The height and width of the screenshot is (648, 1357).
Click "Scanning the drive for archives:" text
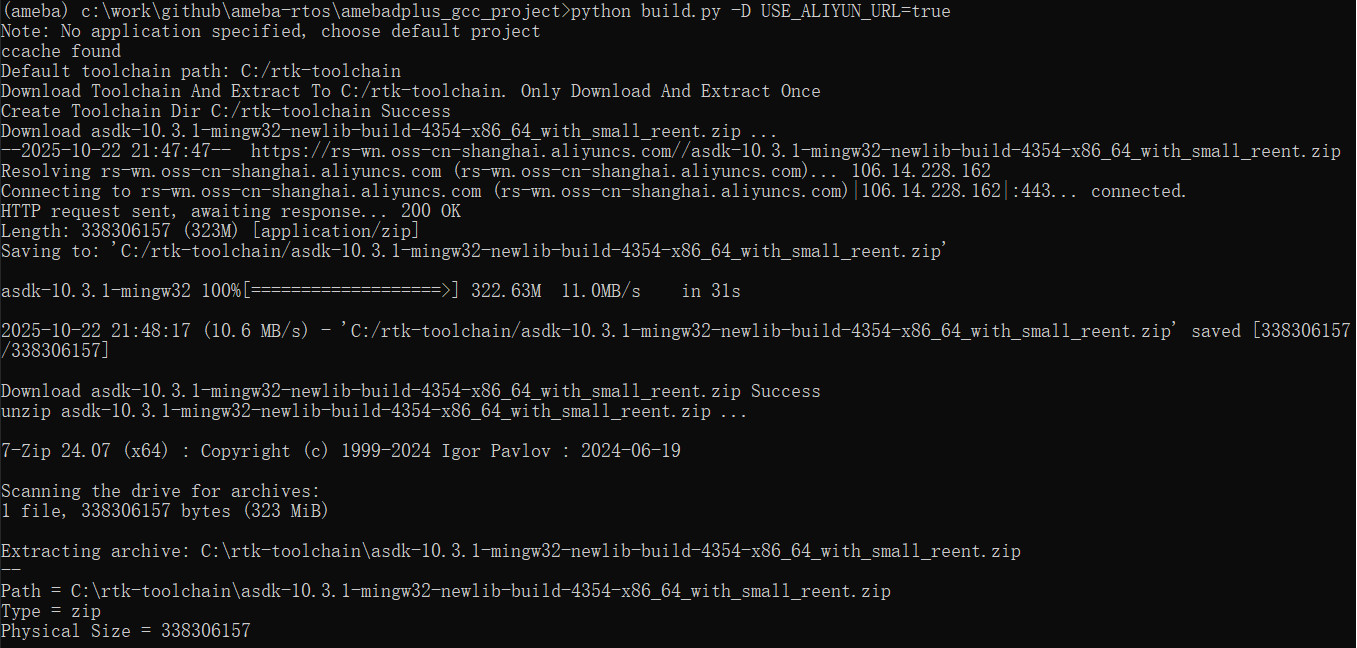coord(160,491)
